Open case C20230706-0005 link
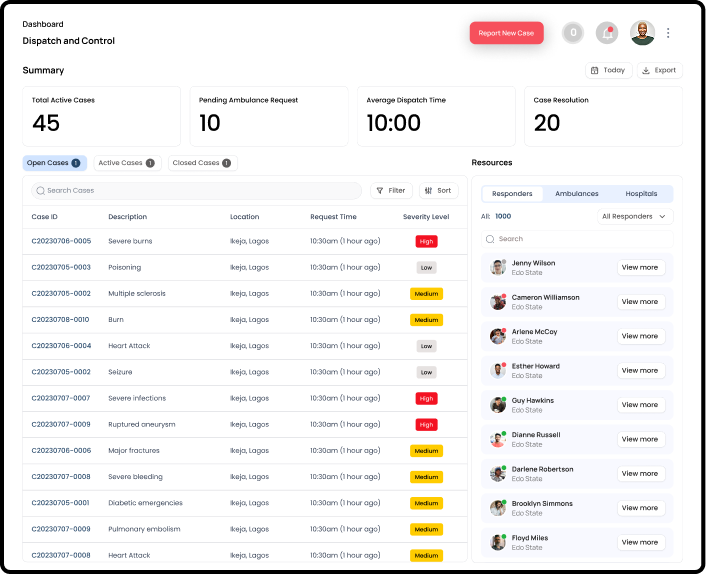The height and width of the screenshot is (574, 706). point(61,241)
